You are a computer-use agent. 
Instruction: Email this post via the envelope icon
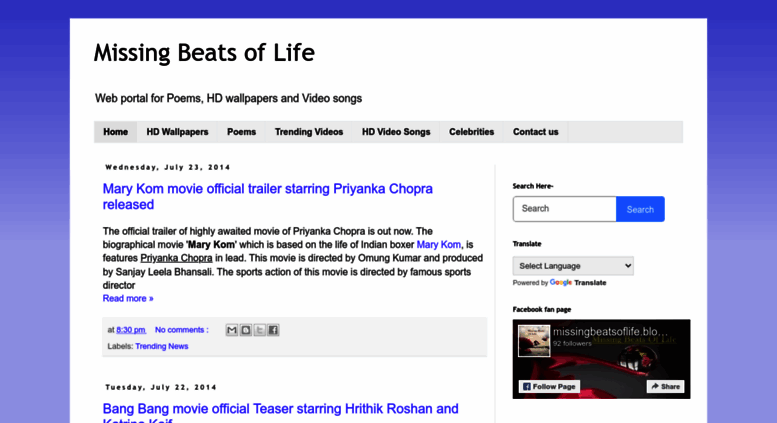(x=231, y=330)
